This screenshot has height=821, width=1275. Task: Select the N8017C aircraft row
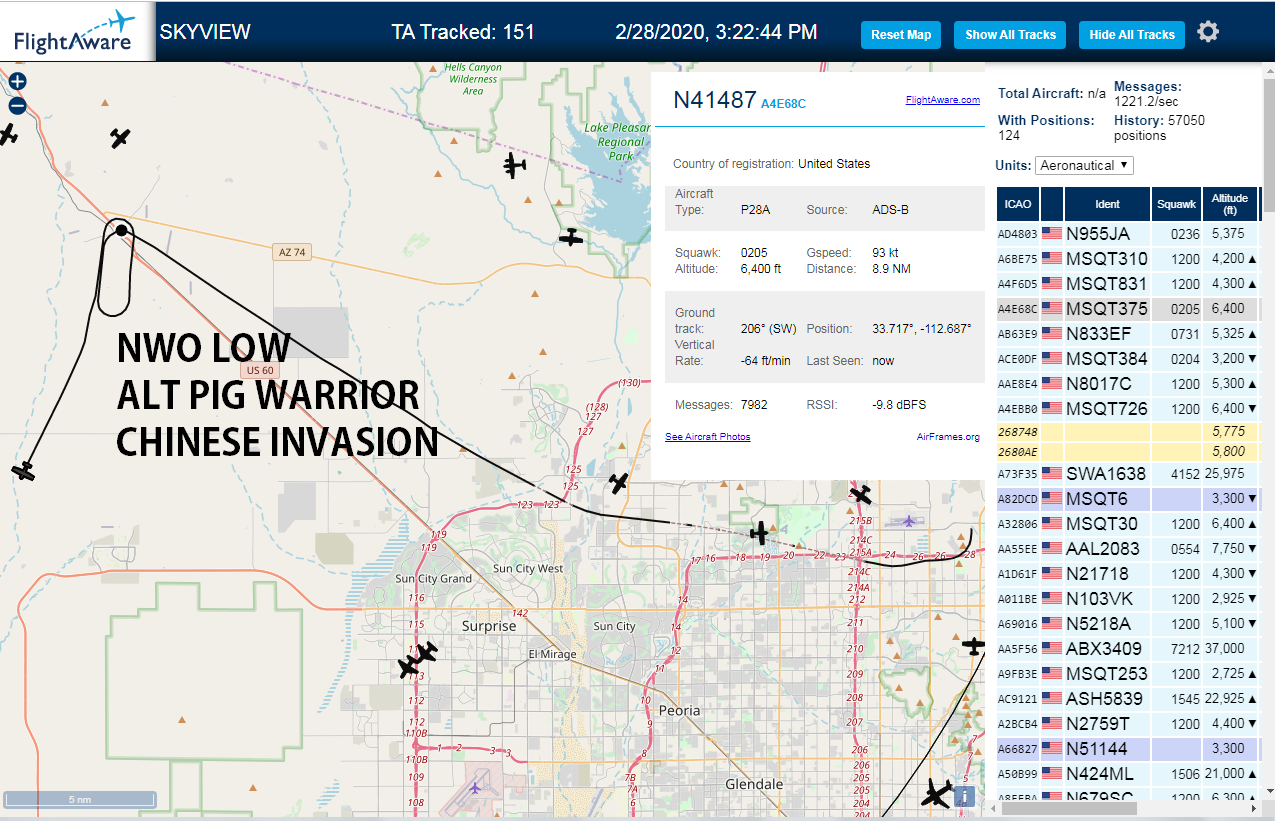click(1127, 384)
